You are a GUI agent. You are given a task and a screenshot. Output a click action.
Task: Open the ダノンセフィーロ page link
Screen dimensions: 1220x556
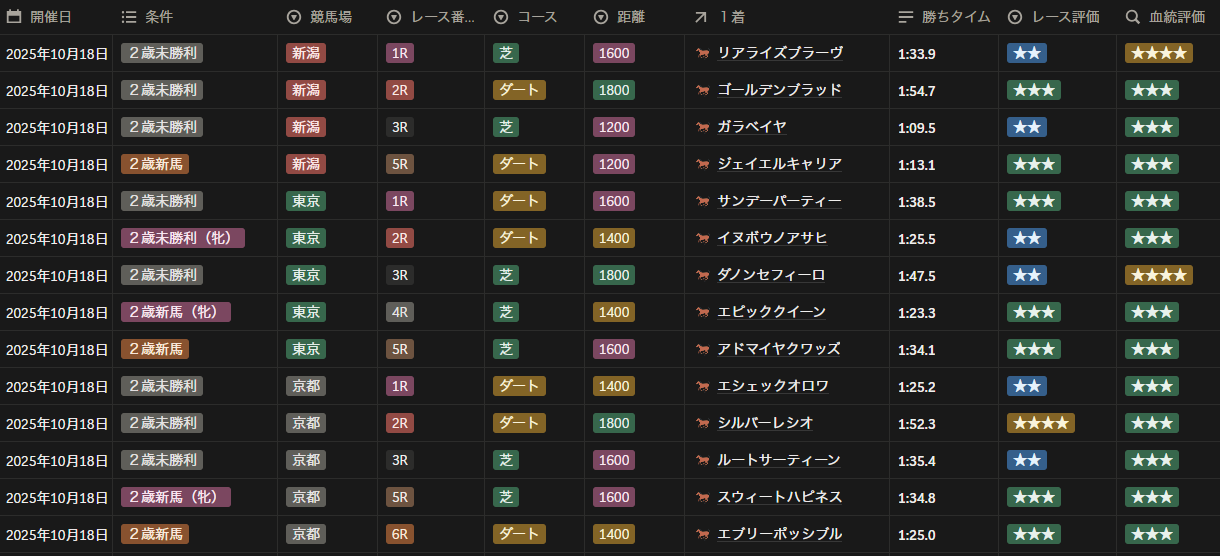pyautogui.click(x=771, y=275)
